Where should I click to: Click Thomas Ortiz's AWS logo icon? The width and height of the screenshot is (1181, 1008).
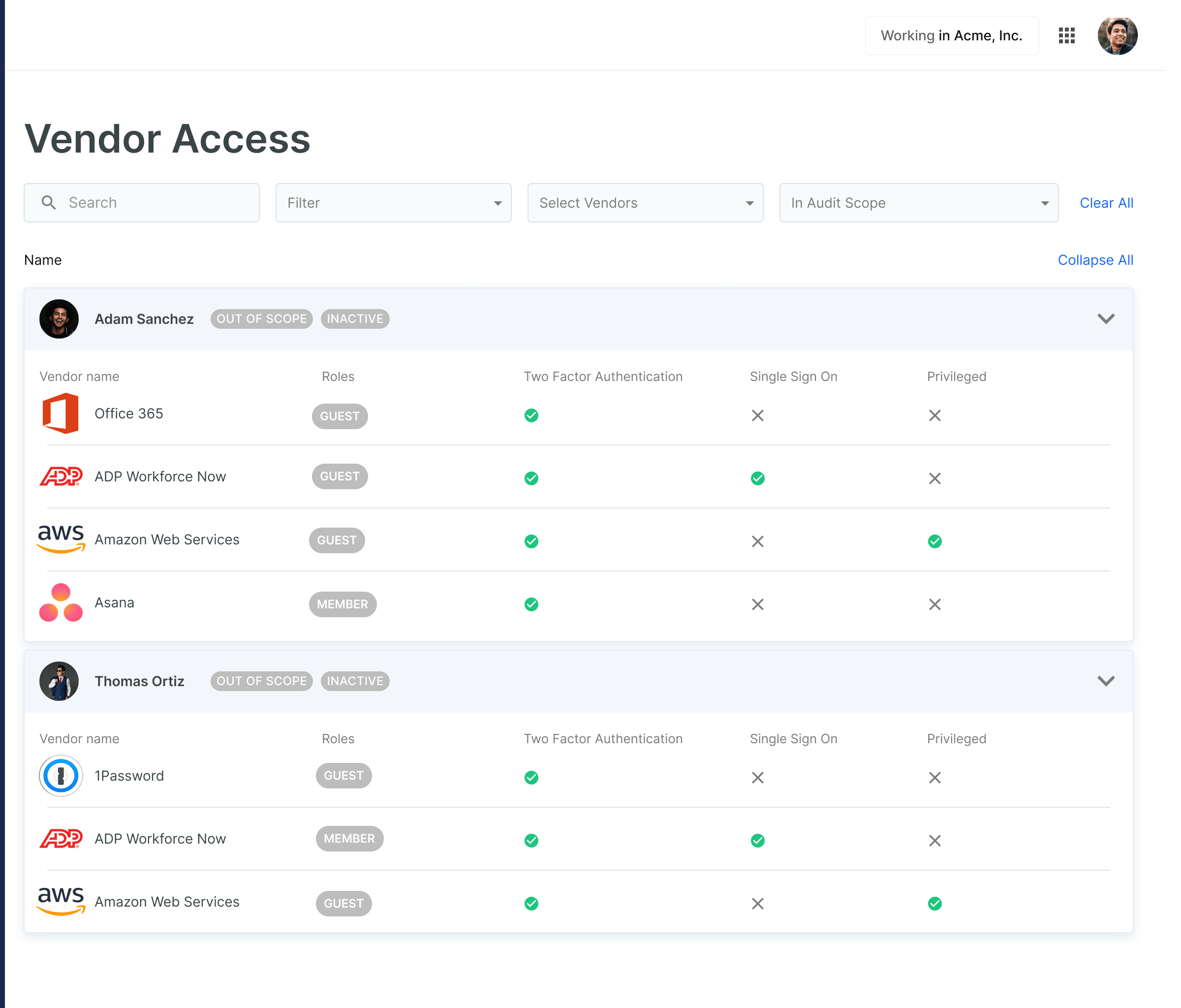pos(61,901)
